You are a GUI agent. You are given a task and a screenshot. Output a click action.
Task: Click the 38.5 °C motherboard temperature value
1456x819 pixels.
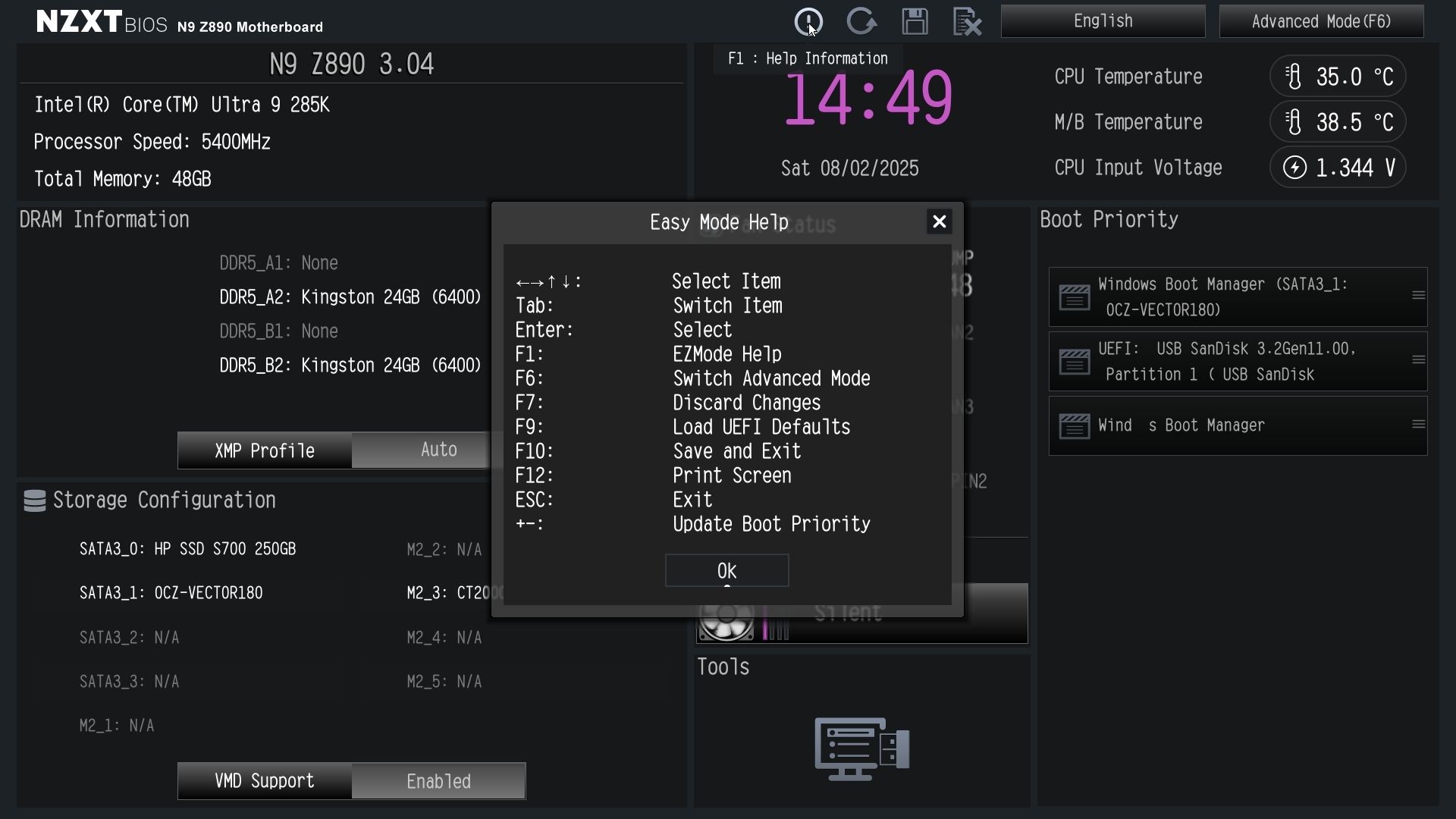[x=1354, y=122]
